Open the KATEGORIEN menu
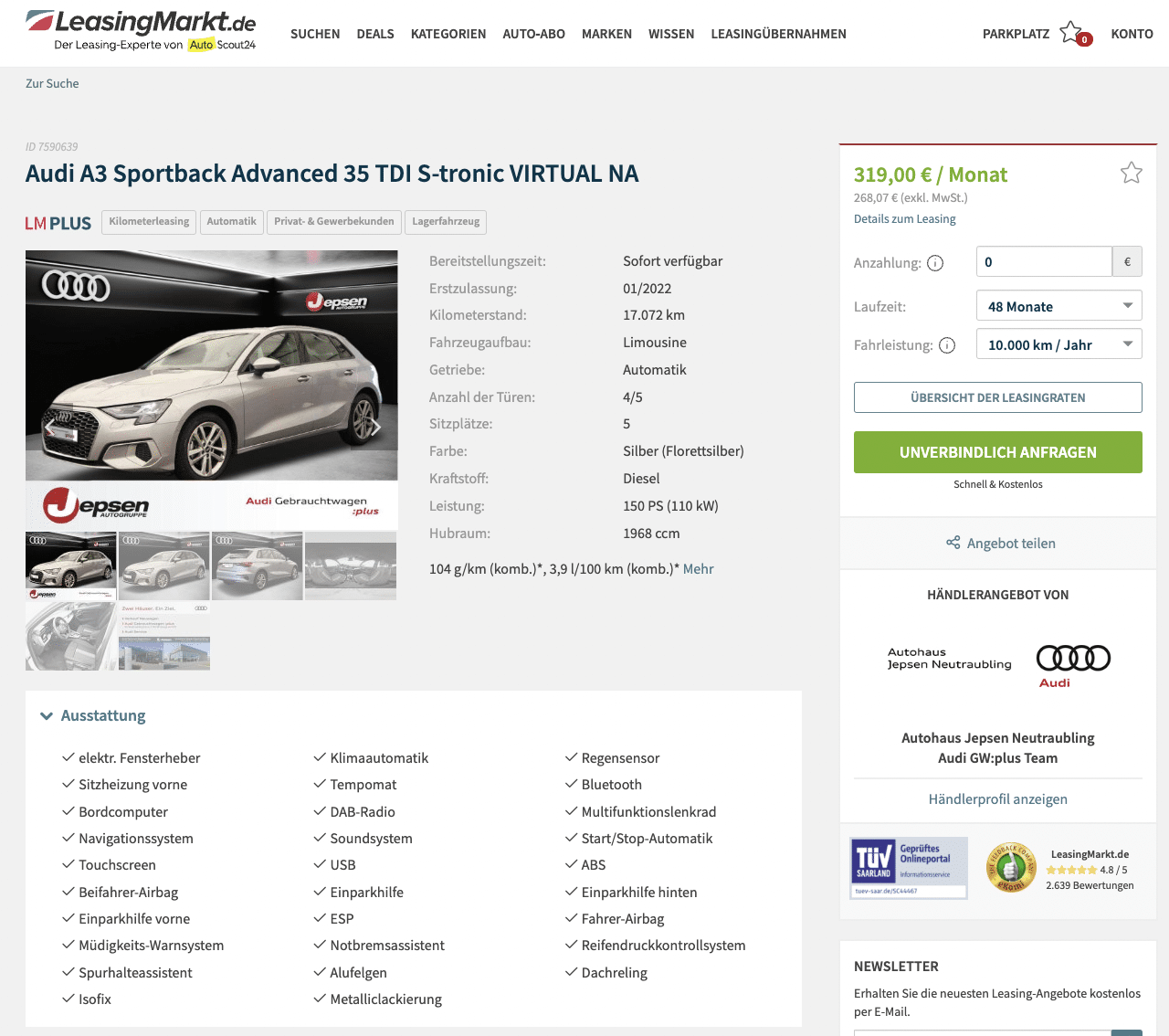1169x1036 pixels. [x=448, y=34]
